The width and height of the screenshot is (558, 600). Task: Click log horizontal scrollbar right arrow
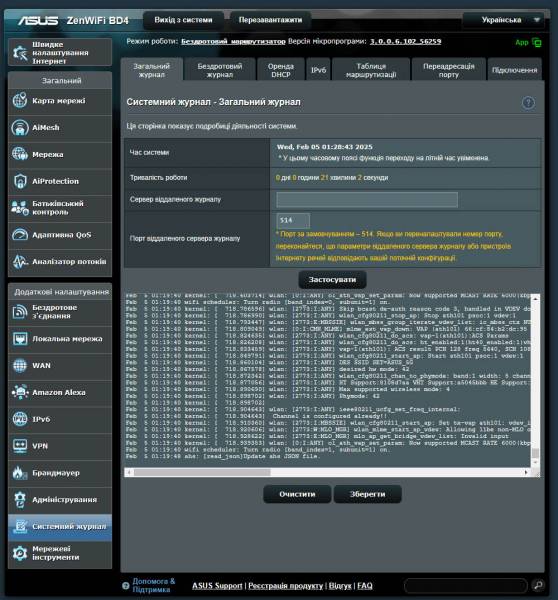[x=526, y=472]
